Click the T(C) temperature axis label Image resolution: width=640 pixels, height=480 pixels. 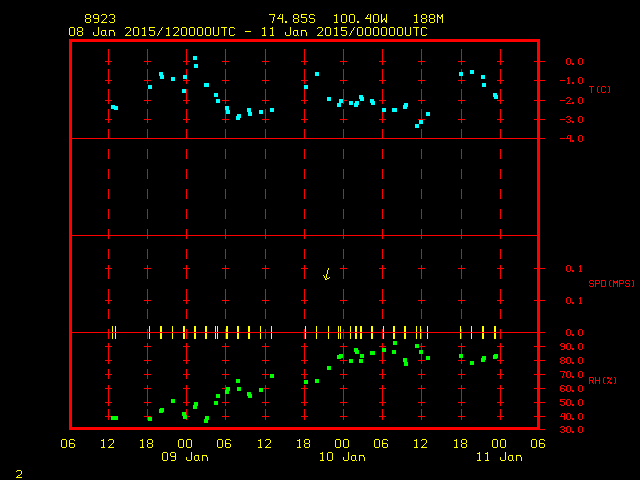tap(599, 90)
